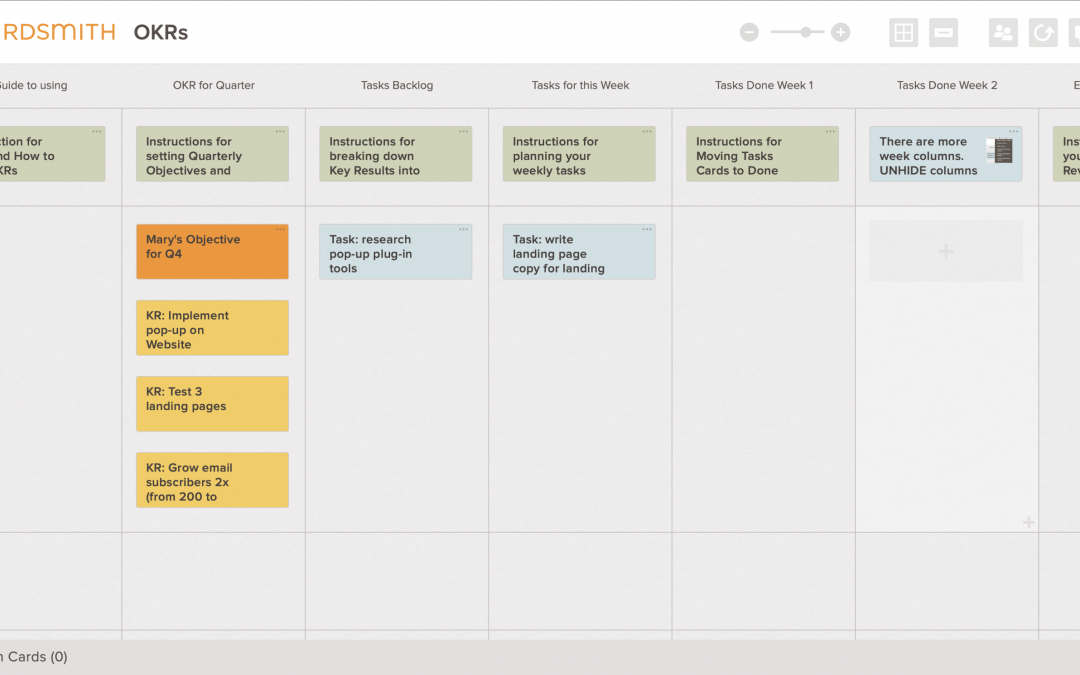
Task: Open options on research pop-up task card
Action: pyautogui.click(x=464, y=229)
